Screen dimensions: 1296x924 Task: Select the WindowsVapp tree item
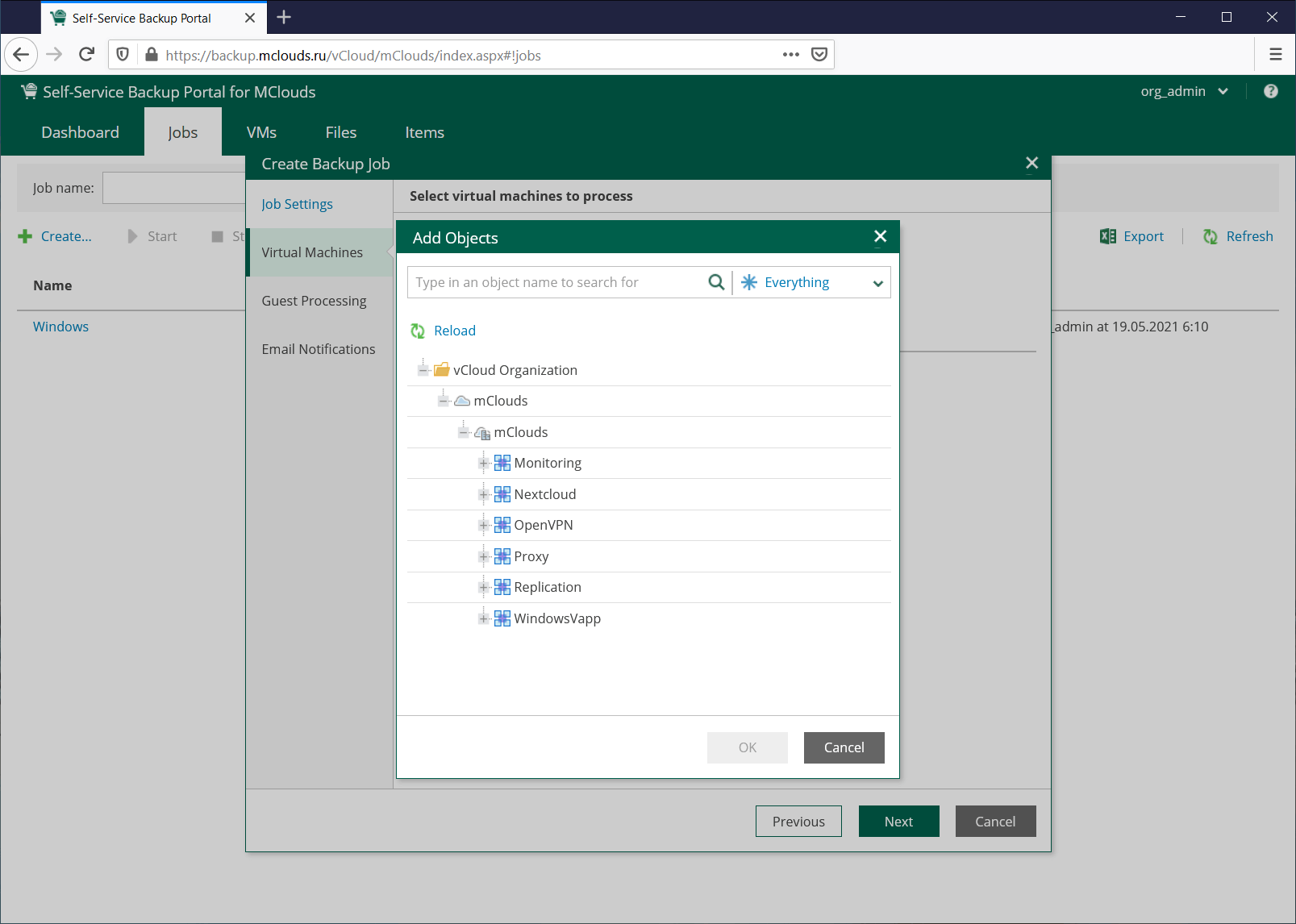click(x=557, y=618)
